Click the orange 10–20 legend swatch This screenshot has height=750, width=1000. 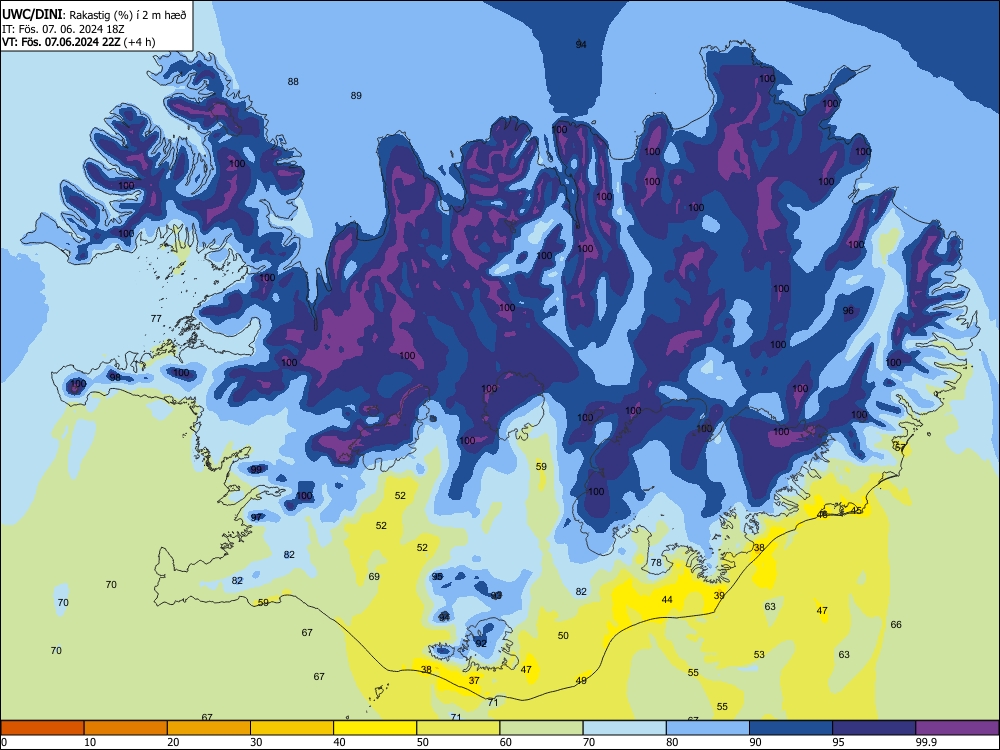pyautogui.click(x=126, y=728)
